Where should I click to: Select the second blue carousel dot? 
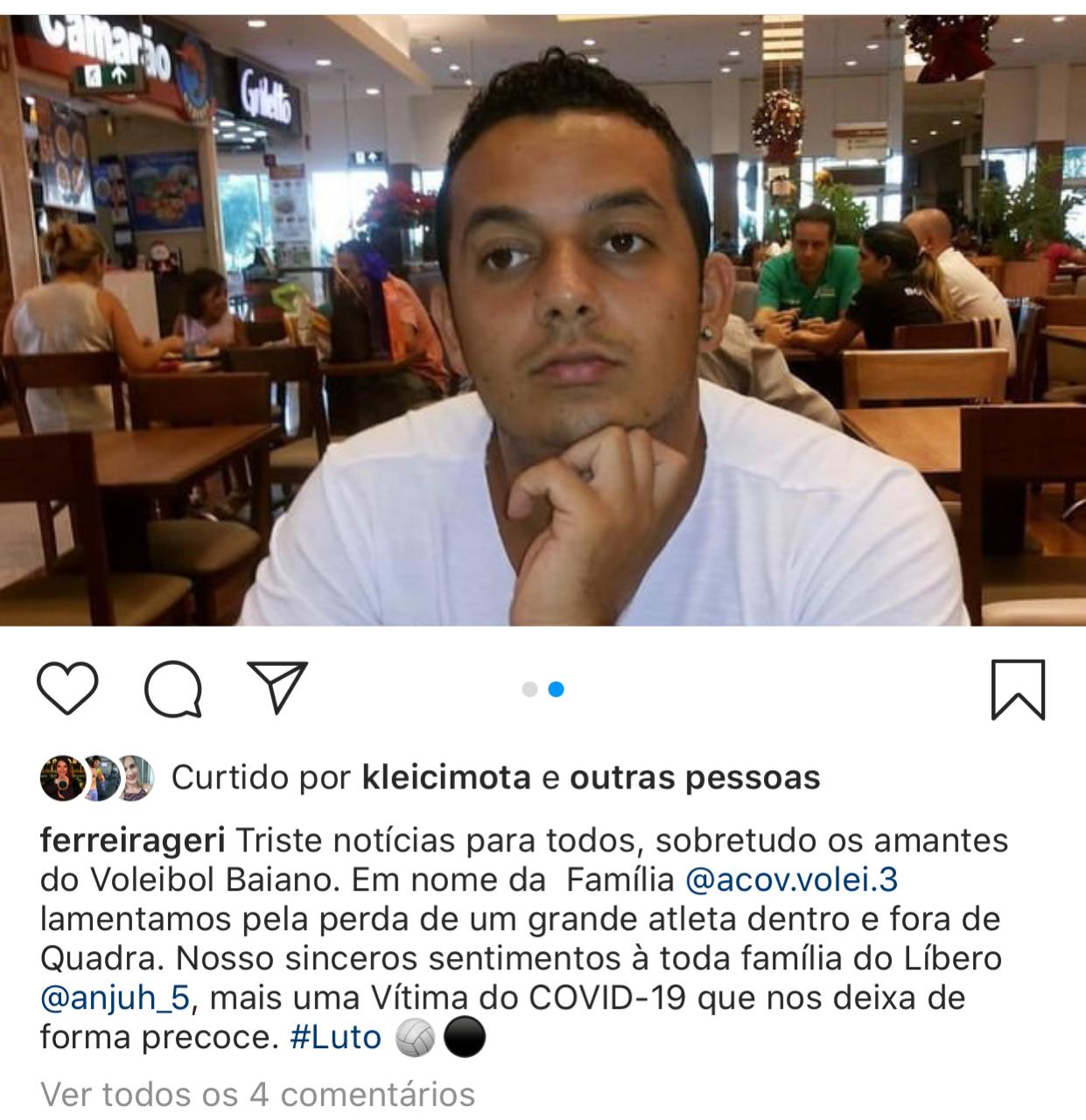pyautogui.click(x=556, y=689)
